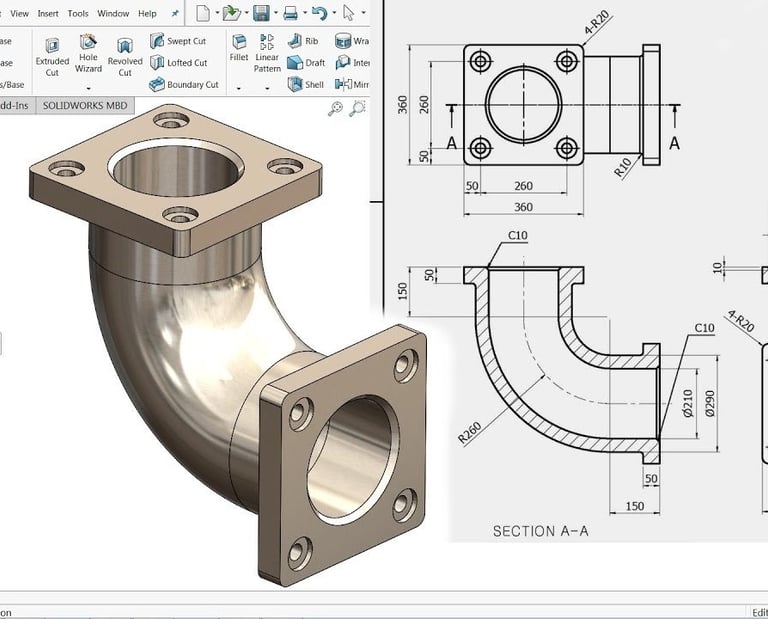Click the Print icon
768x619 pixels.
290,13
